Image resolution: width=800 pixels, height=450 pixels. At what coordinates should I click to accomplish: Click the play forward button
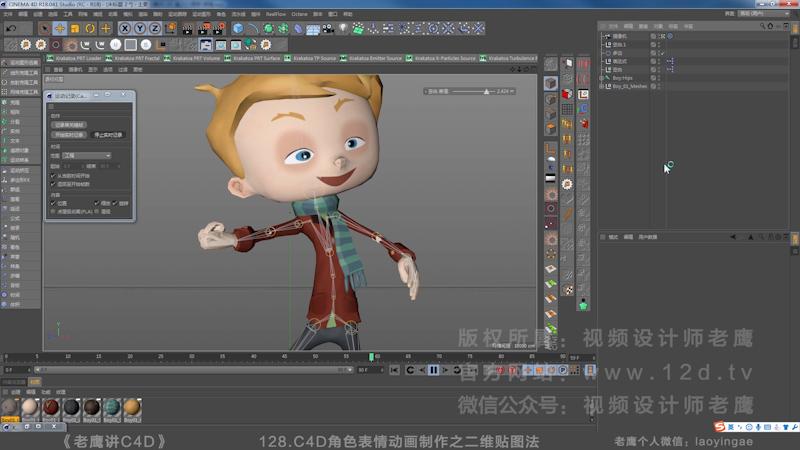pyautogui.click(x=445, y=370)
